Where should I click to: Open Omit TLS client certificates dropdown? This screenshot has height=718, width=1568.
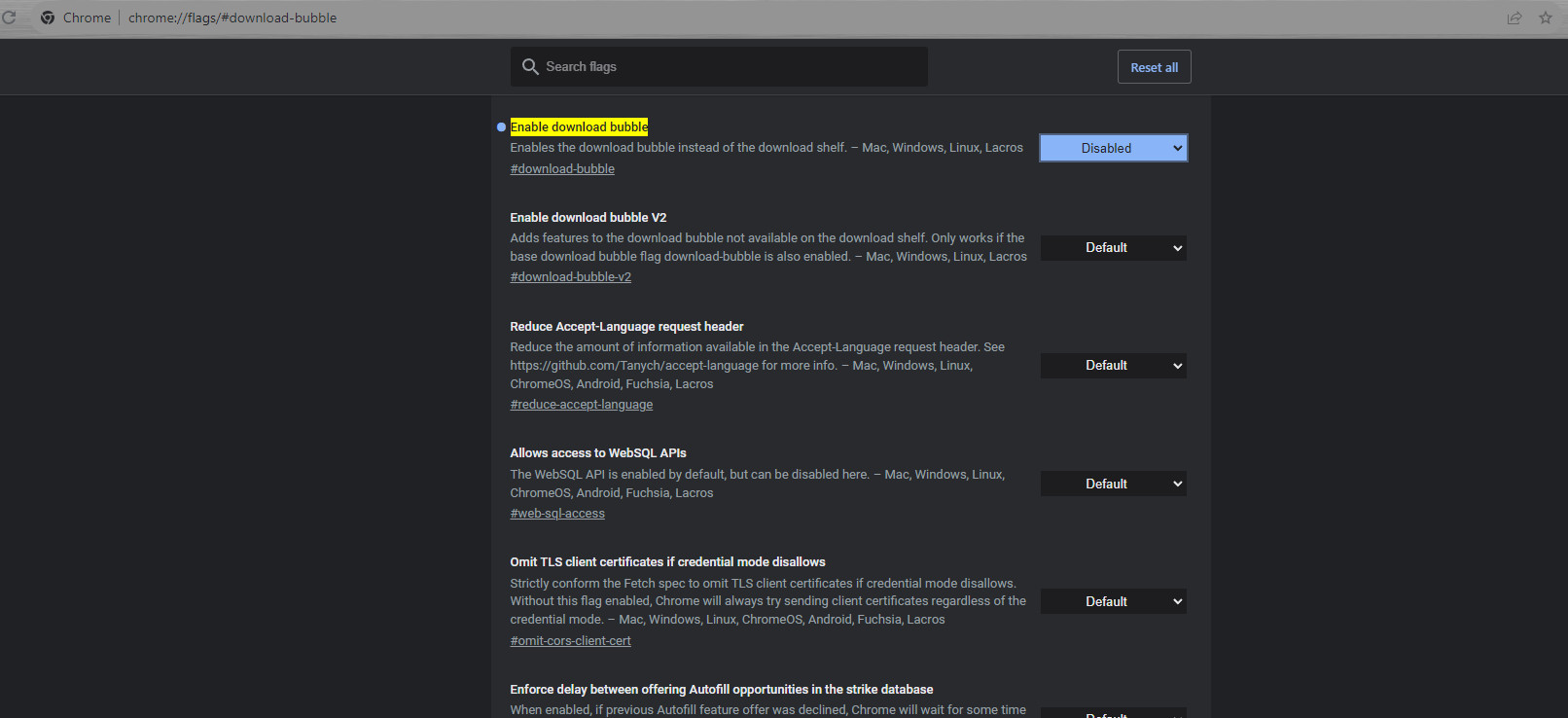(1113, 601)
